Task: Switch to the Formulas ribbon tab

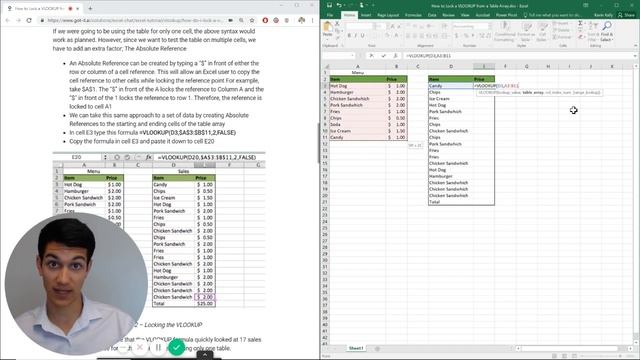Action: pos(413,15)
